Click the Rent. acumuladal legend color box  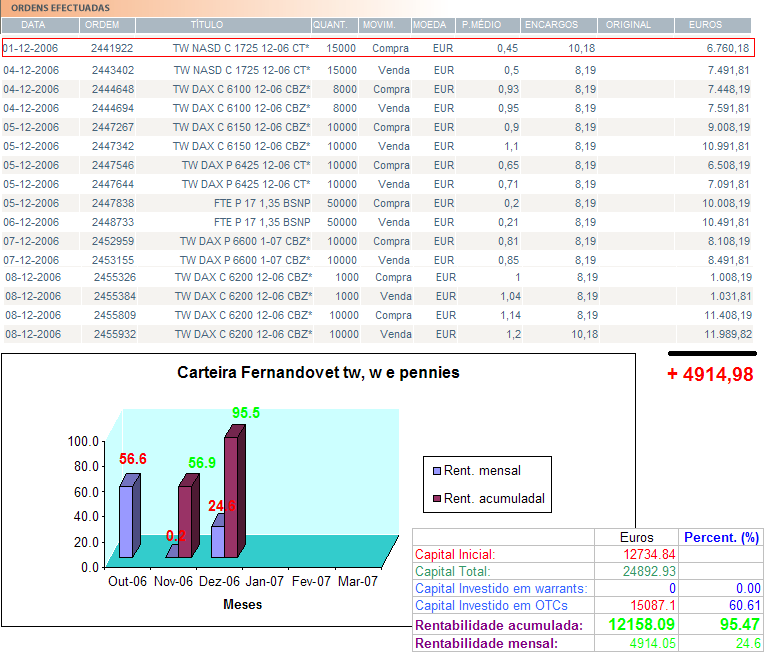[x=437, y=499]
